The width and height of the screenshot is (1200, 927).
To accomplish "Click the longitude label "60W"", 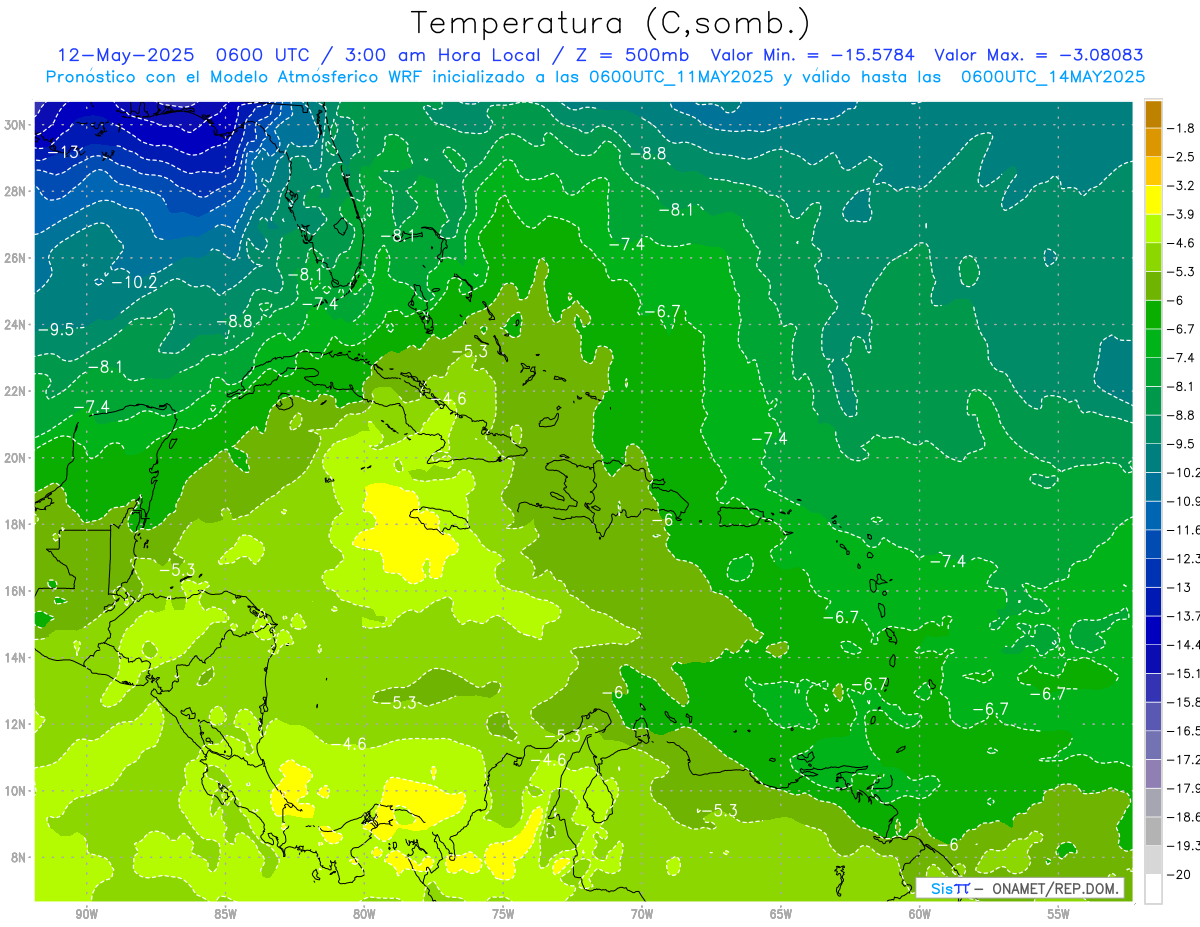I will pos(920,915).
